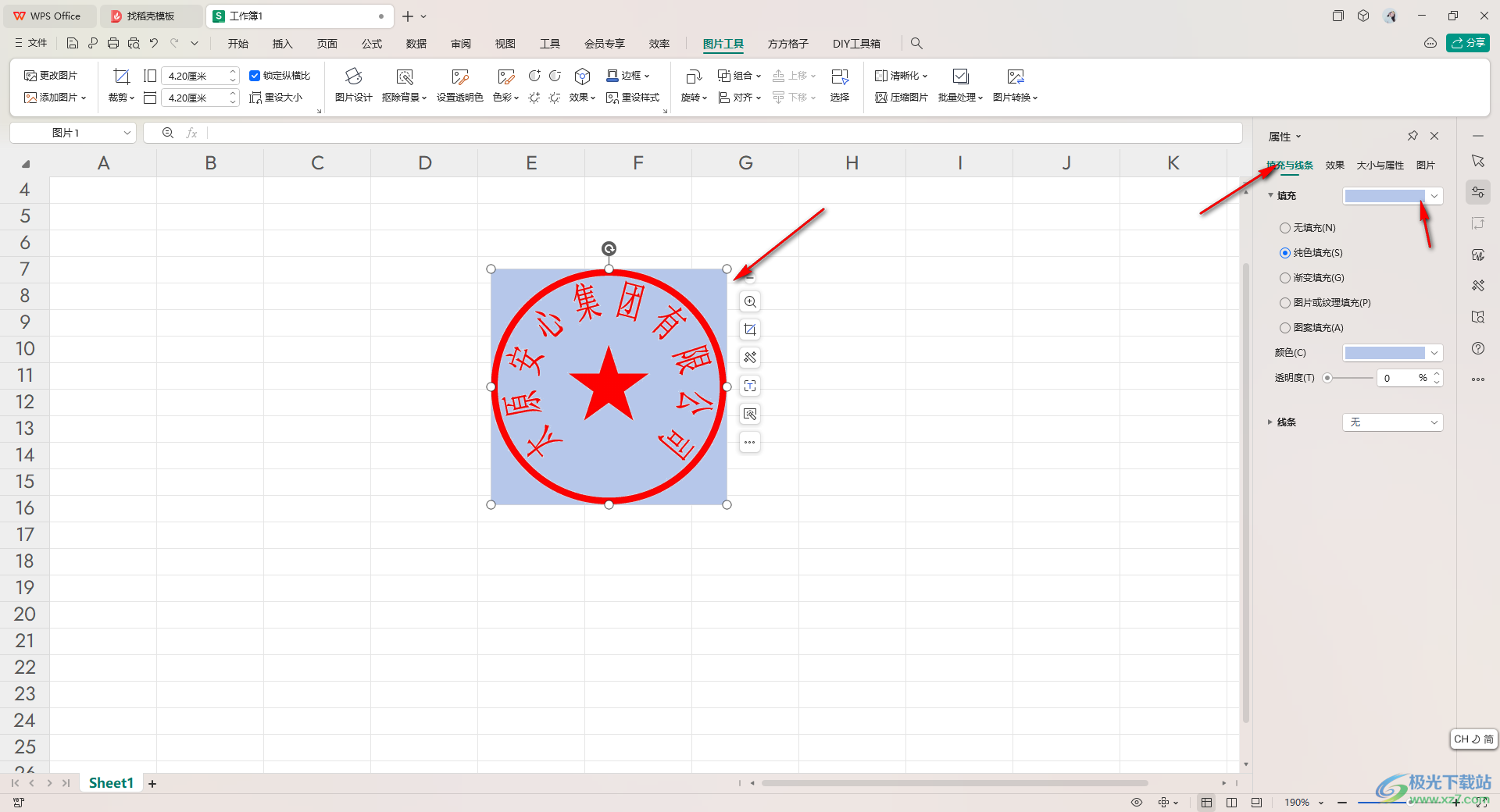The image size is (1500, 812).
Task: Click the rotation handle above the stamp picture
Action: (x=609, y=249)
